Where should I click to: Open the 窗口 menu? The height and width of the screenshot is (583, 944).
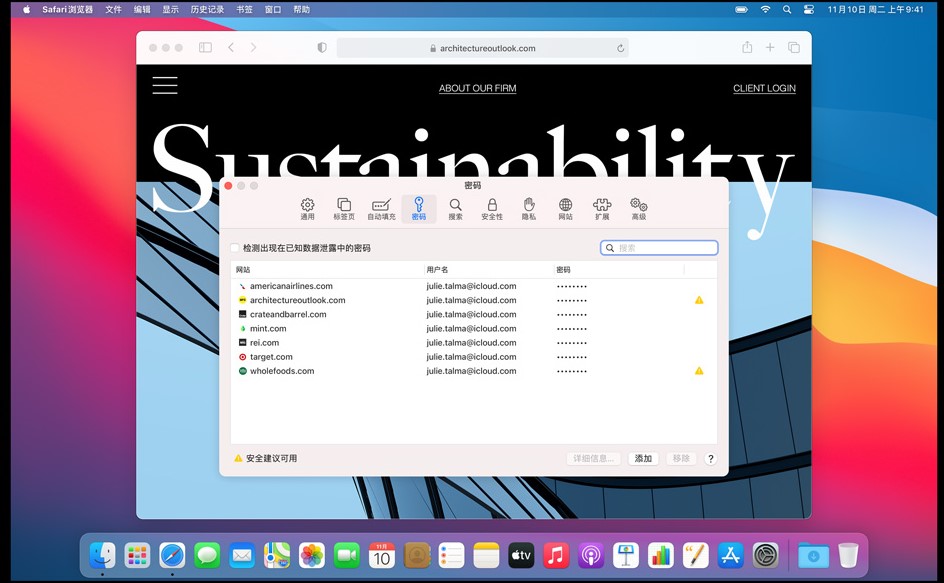(273, 9)
